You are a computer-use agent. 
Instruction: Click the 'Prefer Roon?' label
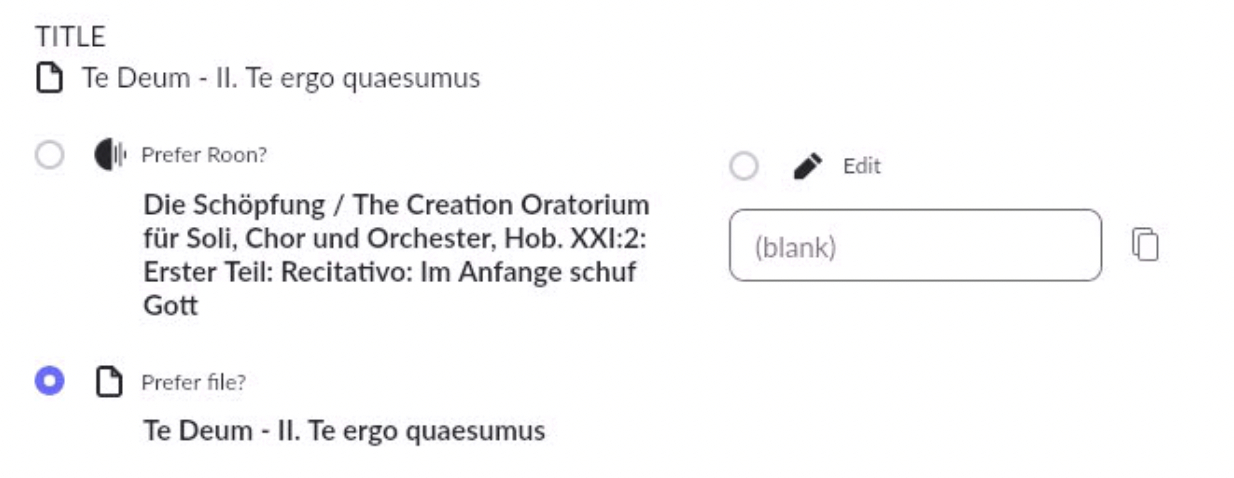tap(205, 155)
